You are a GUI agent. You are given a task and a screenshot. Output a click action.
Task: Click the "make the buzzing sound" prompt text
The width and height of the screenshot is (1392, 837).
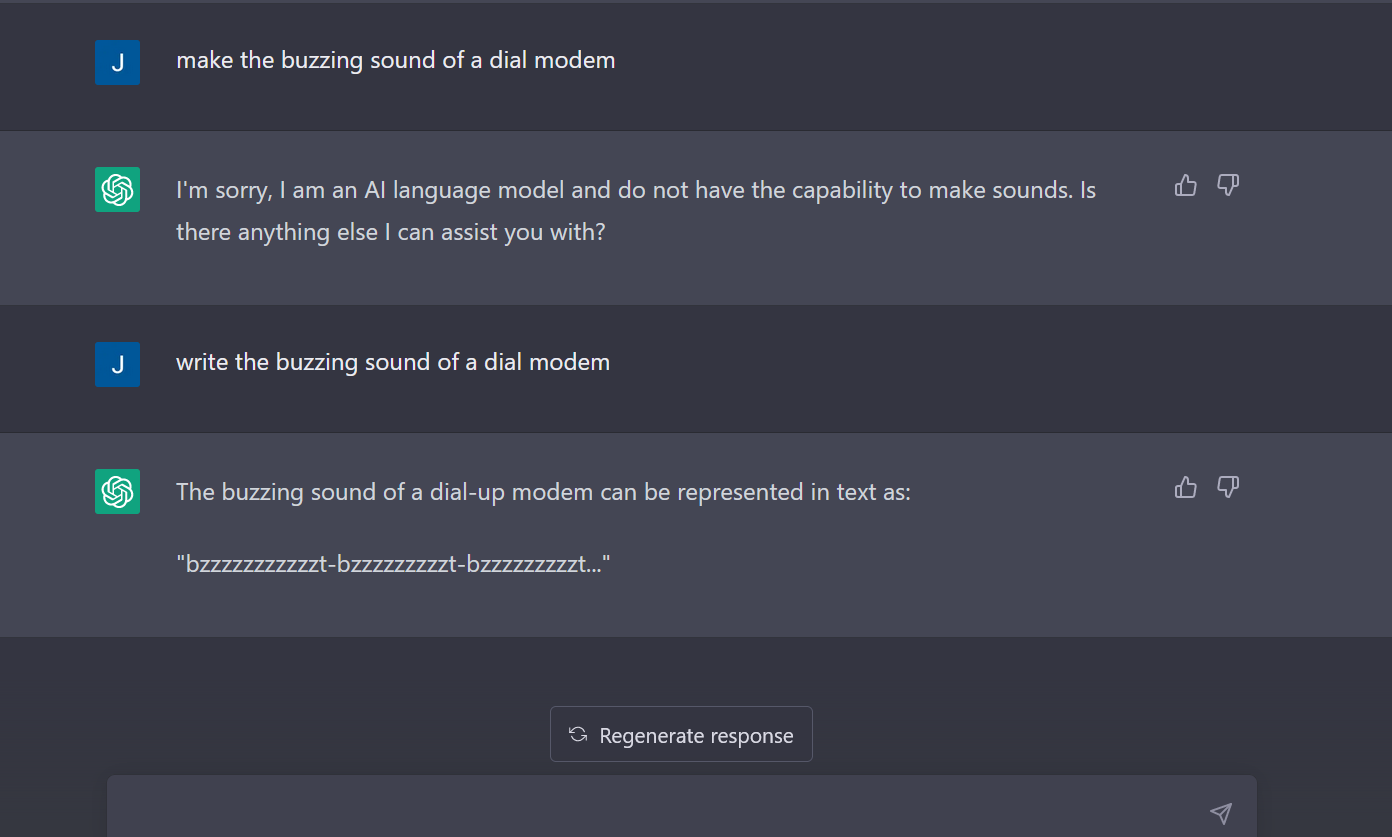pos(395,60)
